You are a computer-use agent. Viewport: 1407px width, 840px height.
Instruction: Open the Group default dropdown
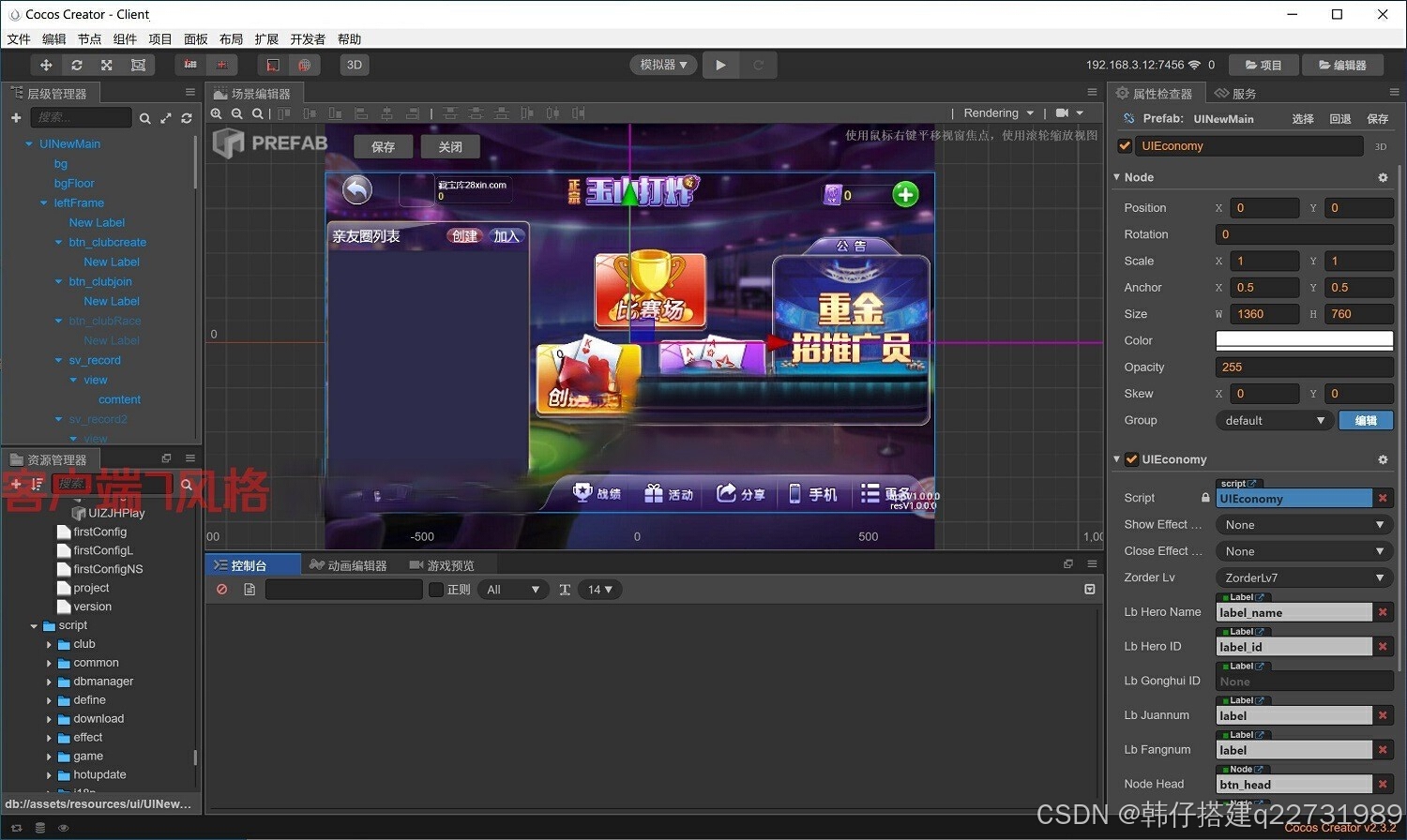[1275, 420]
